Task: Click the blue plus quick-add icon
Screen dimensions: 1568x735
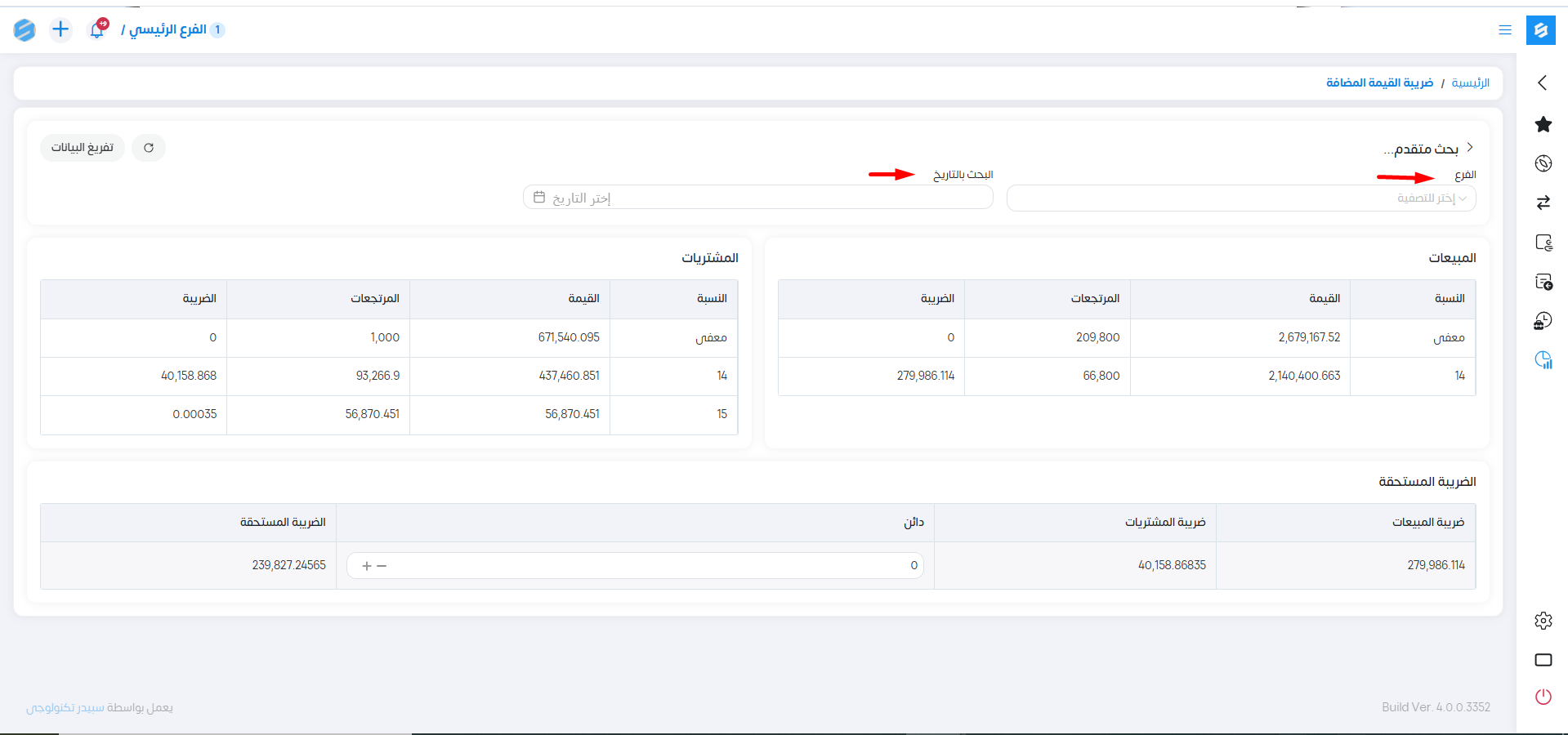Action: [60, 30]
